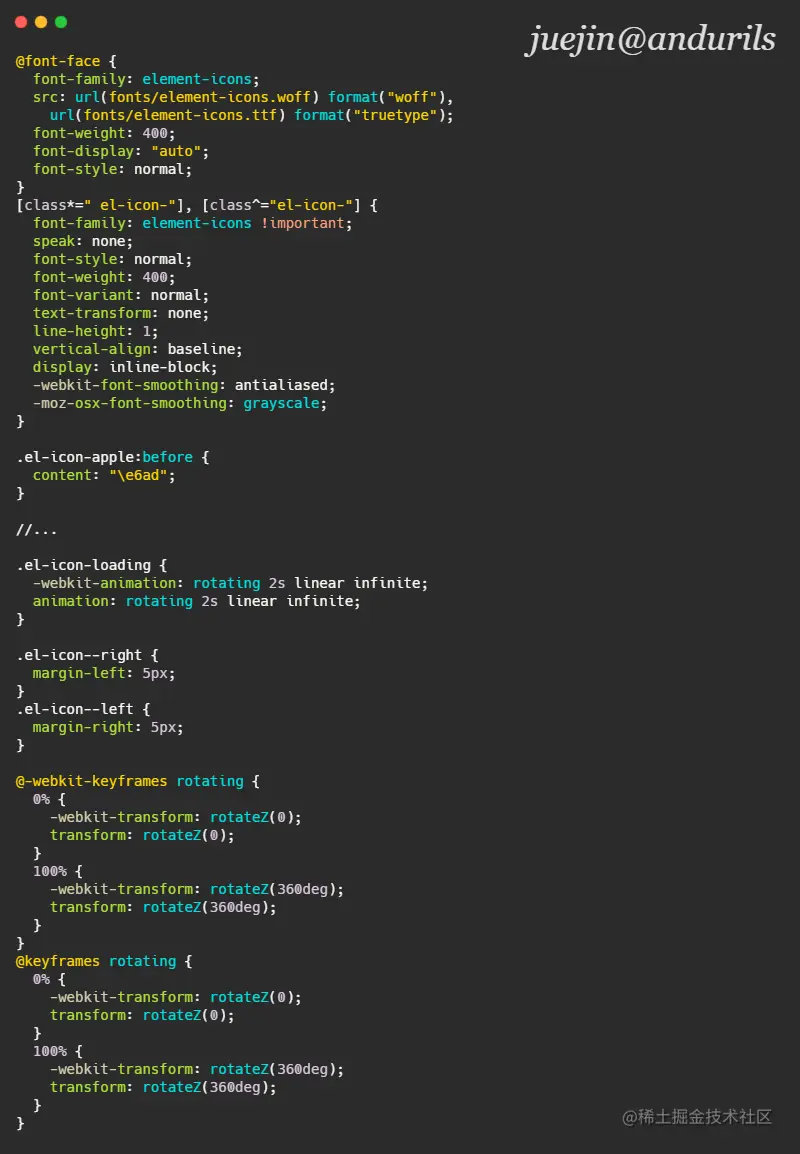Select the "font-variant: normal;" line
Viewport: 800px width, 1154px height.
tap(121, 295)
